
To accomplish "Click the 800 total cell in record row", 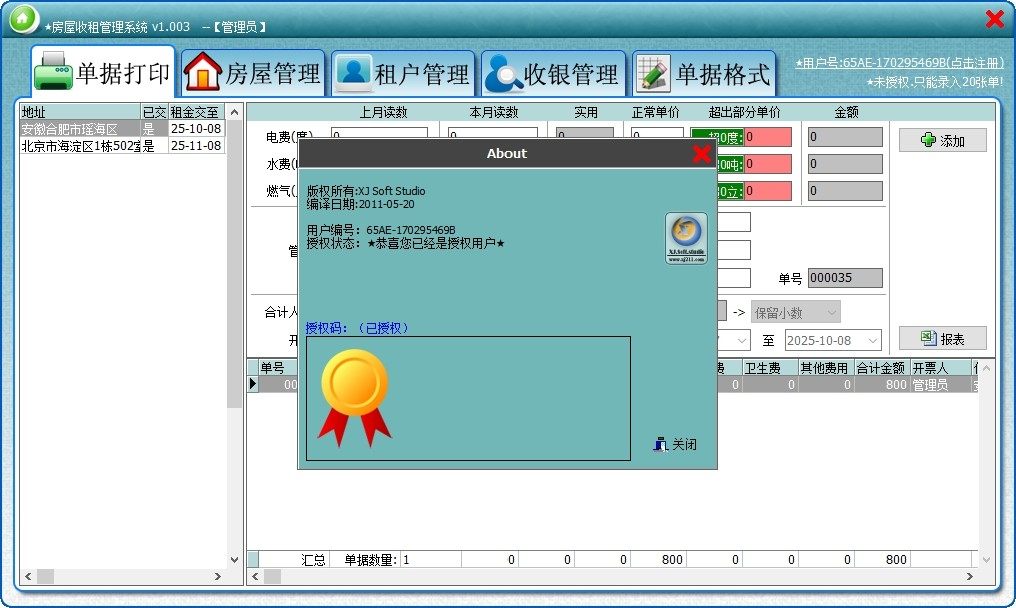I will click(882, 385).
